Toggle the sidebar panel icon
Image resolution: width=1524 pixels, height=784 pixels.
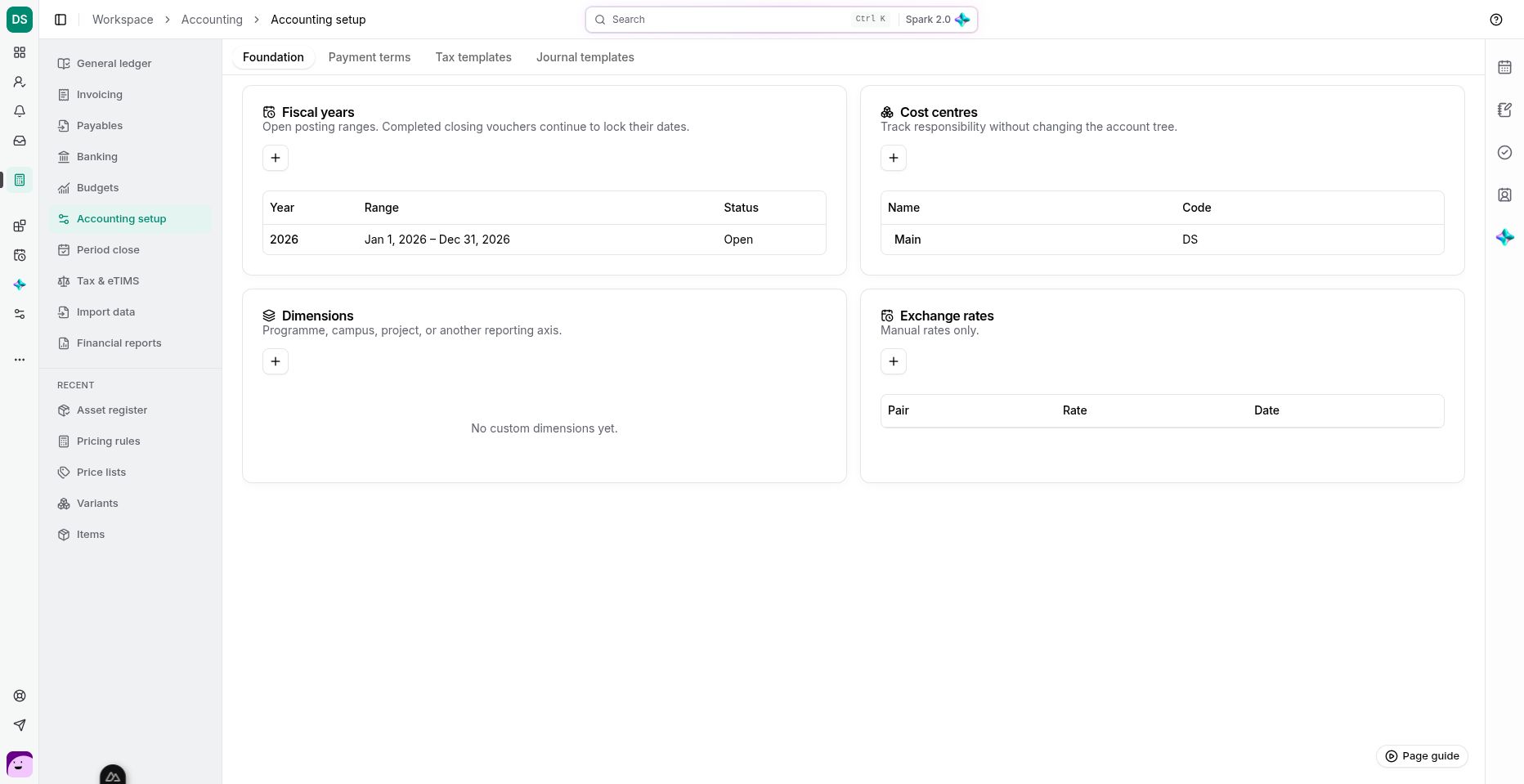point(61,20)
